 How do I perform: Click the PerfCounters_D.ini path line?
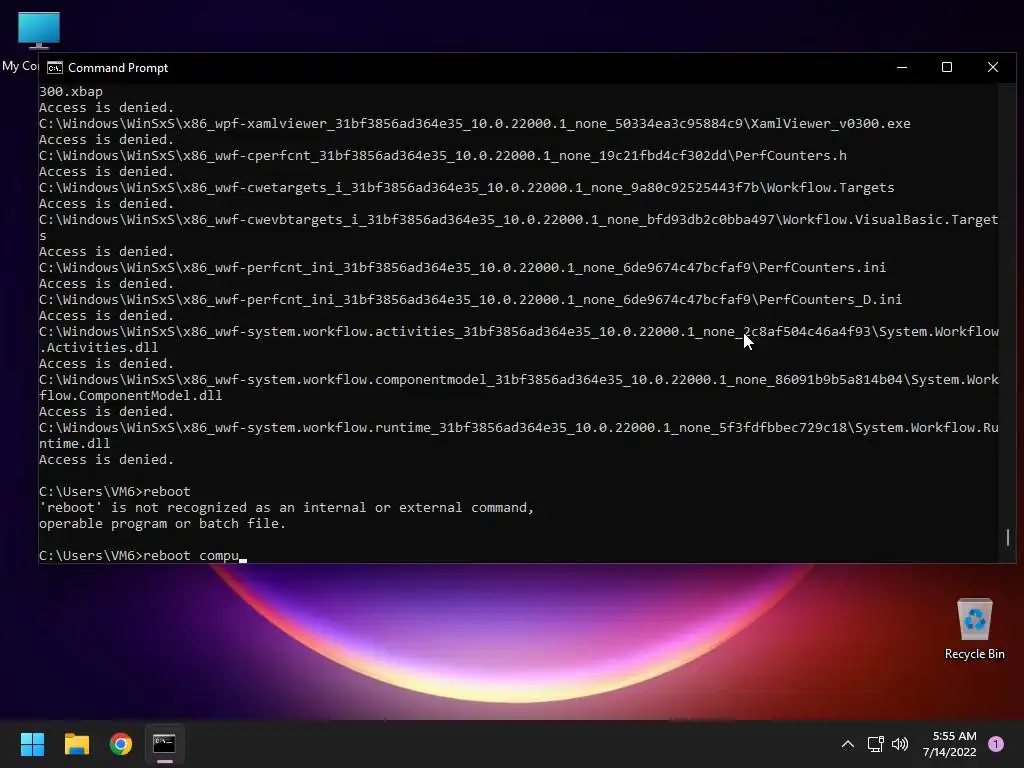pos(470,300)
